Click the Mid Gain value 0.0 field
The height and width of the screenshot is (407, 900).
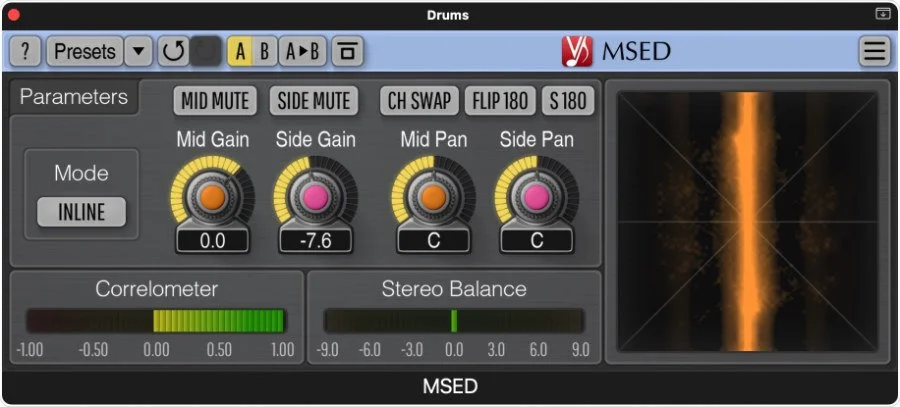(x=212, y=241)
